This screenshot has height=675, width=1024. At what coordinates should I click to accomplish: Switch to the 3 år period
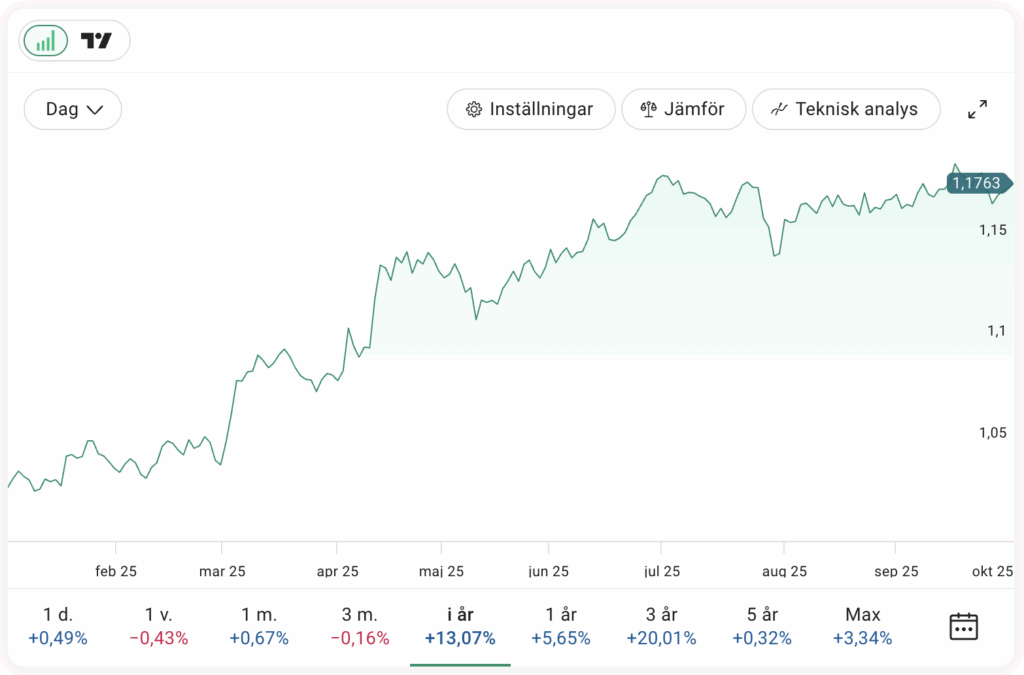[661, 626]
